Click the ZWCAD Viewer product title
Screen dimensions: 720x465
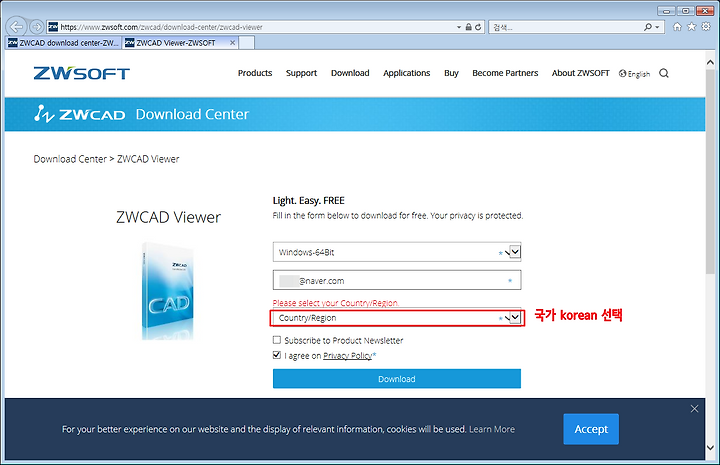tap(169, 217)
